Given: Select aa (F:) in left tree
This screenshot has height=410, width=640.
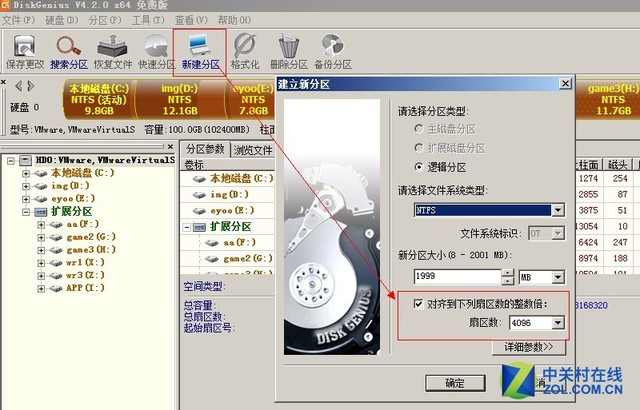Looking at the screenshot, I should pyautogui.click(x=83, y=224).
